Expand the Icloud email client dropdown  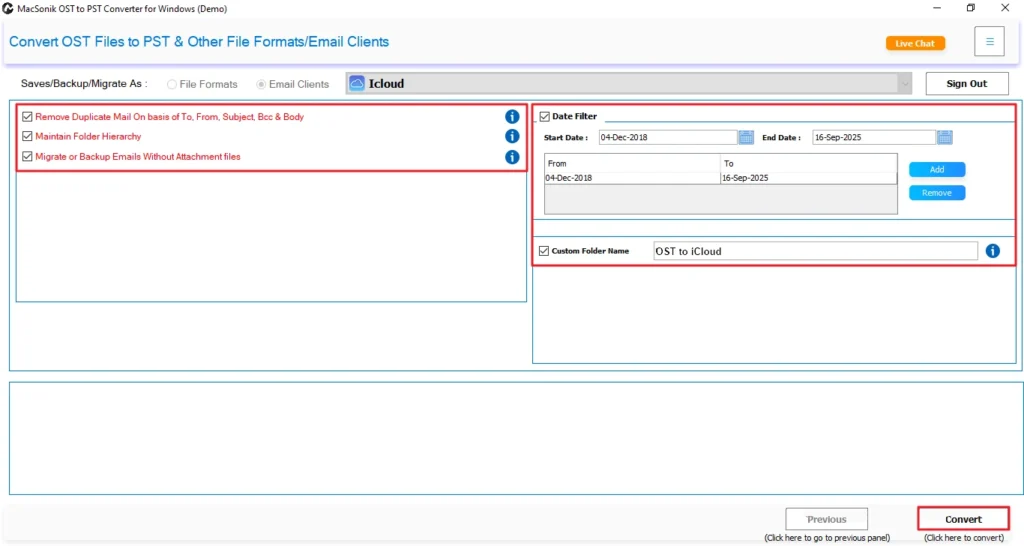904,84
